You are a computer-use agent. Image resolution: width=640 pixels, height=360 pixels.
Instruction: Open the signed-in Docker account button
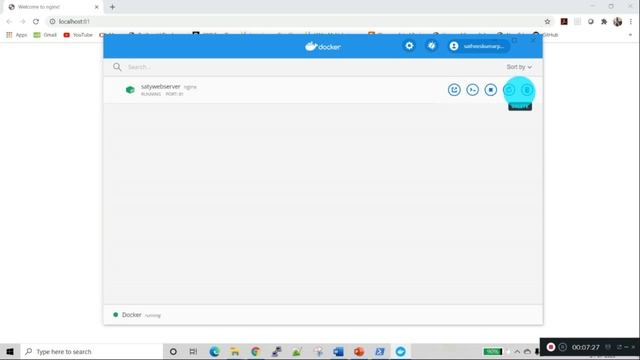tap(478, 46)
